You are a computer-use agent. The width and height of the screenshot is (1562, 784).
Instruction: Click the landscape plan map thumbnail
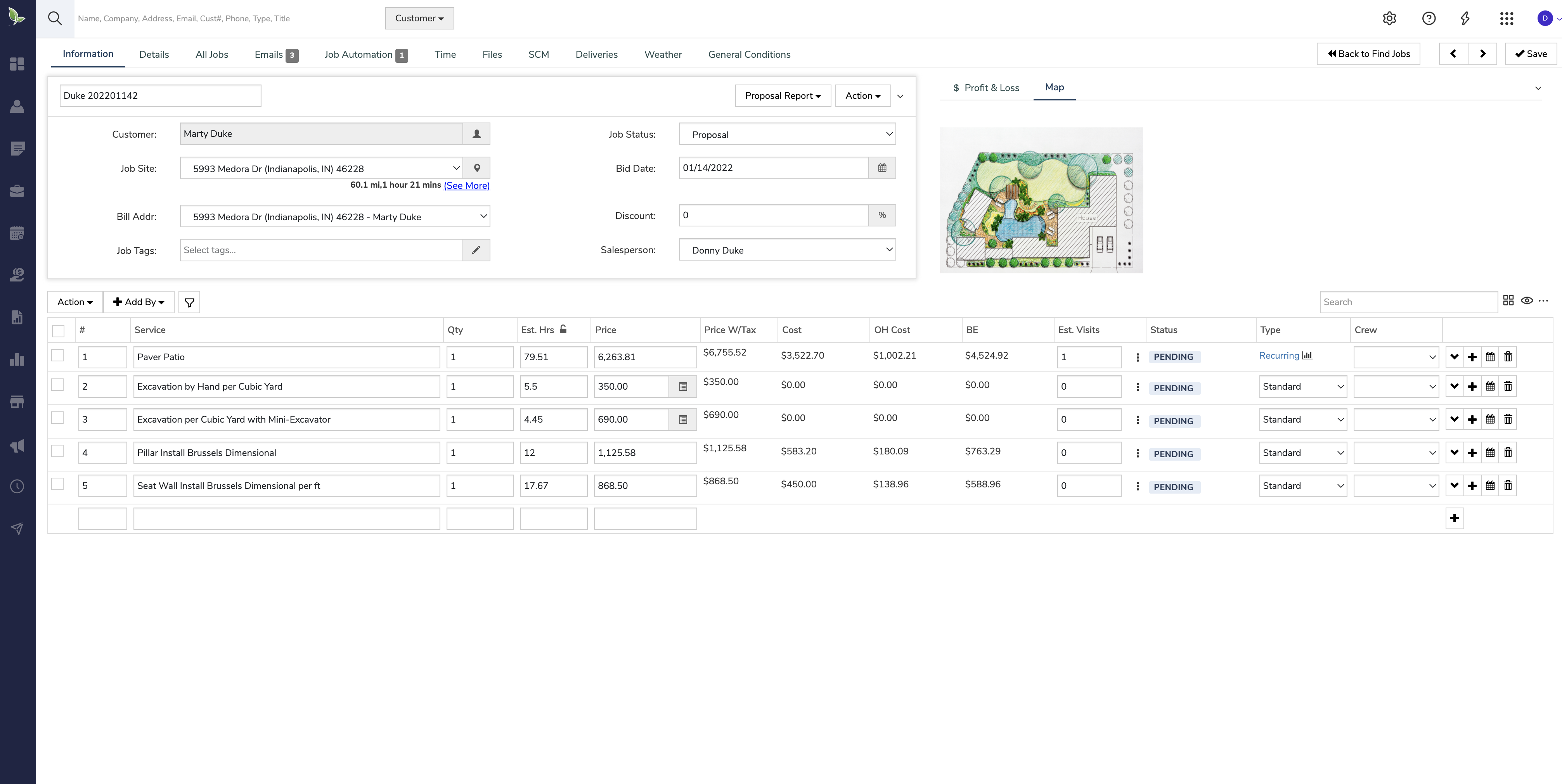coord(1041,200)
